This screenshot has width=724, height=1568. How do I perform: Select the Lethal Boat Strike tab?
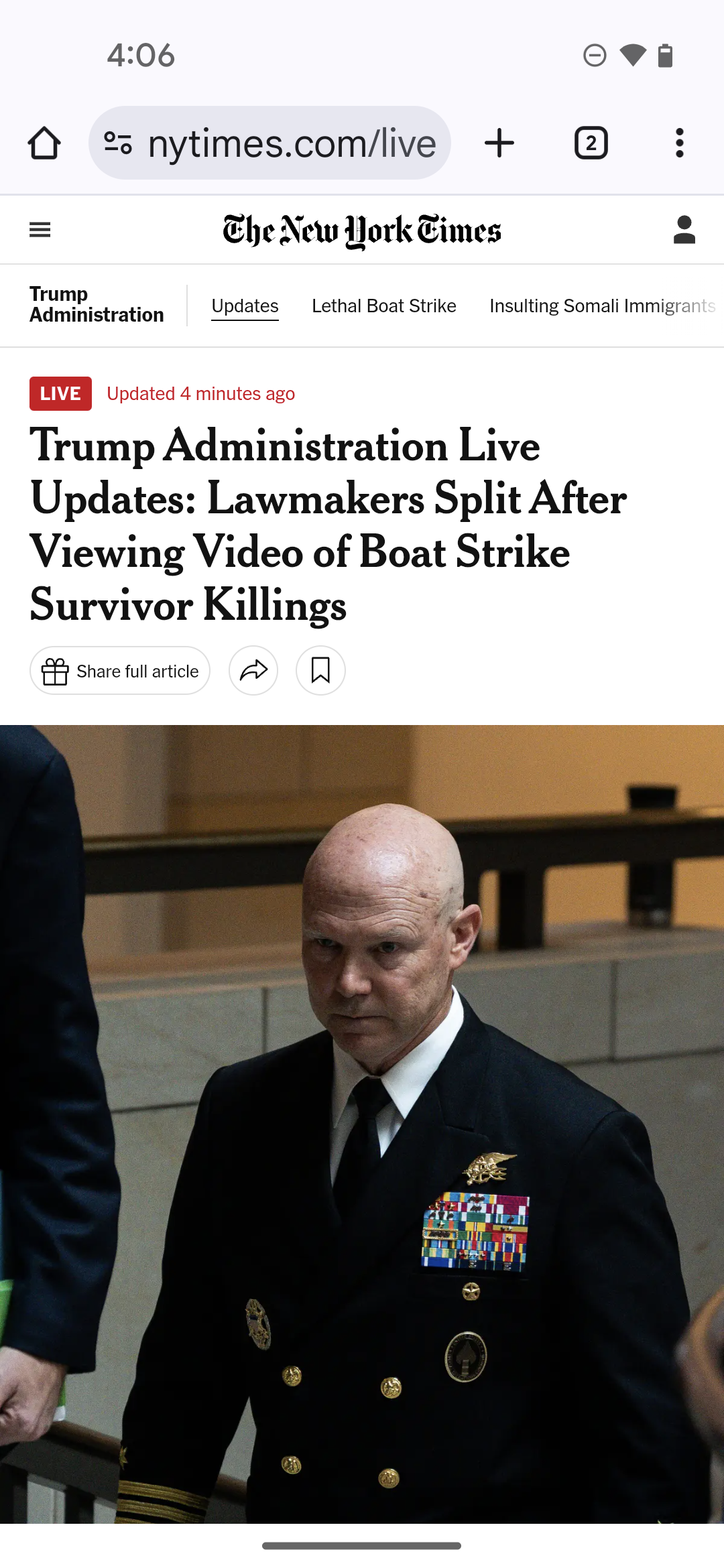coord(383,306)
